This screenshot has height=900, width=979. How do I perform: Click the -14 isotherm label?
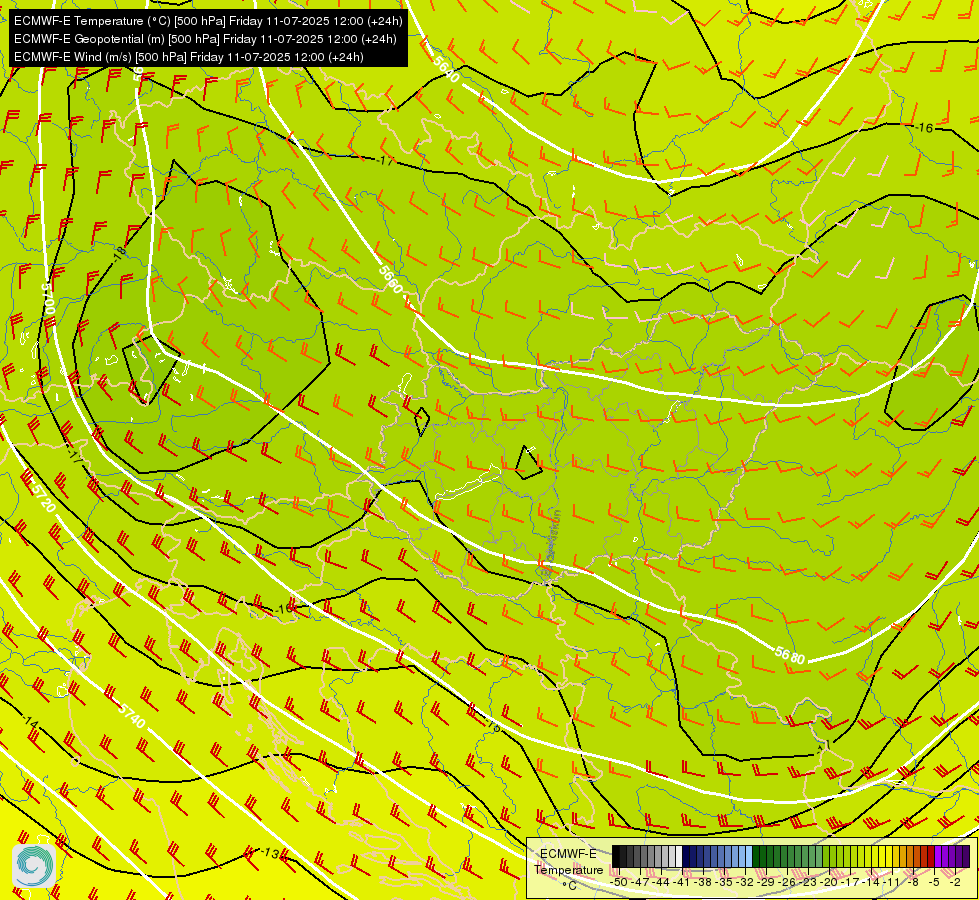coord(30,723)
